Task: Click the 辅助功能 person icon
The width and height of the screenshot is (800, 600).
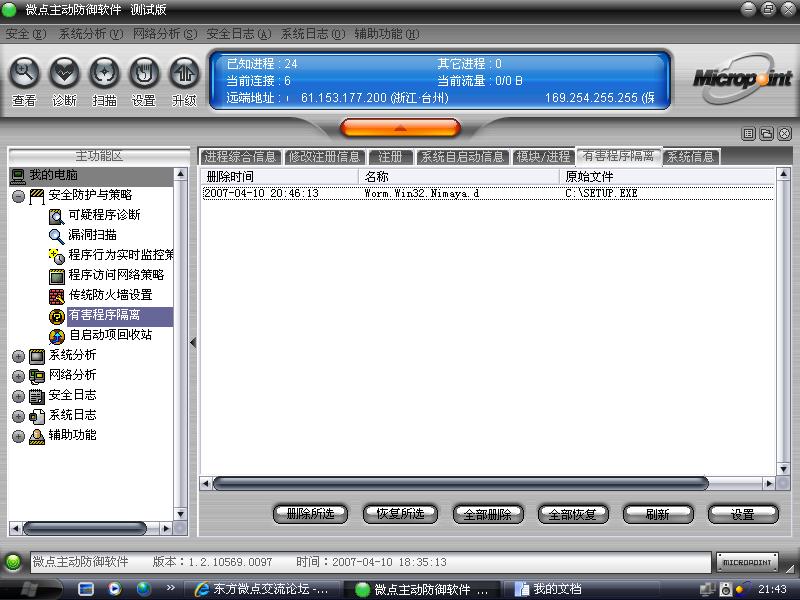Action: click(37, 436)
